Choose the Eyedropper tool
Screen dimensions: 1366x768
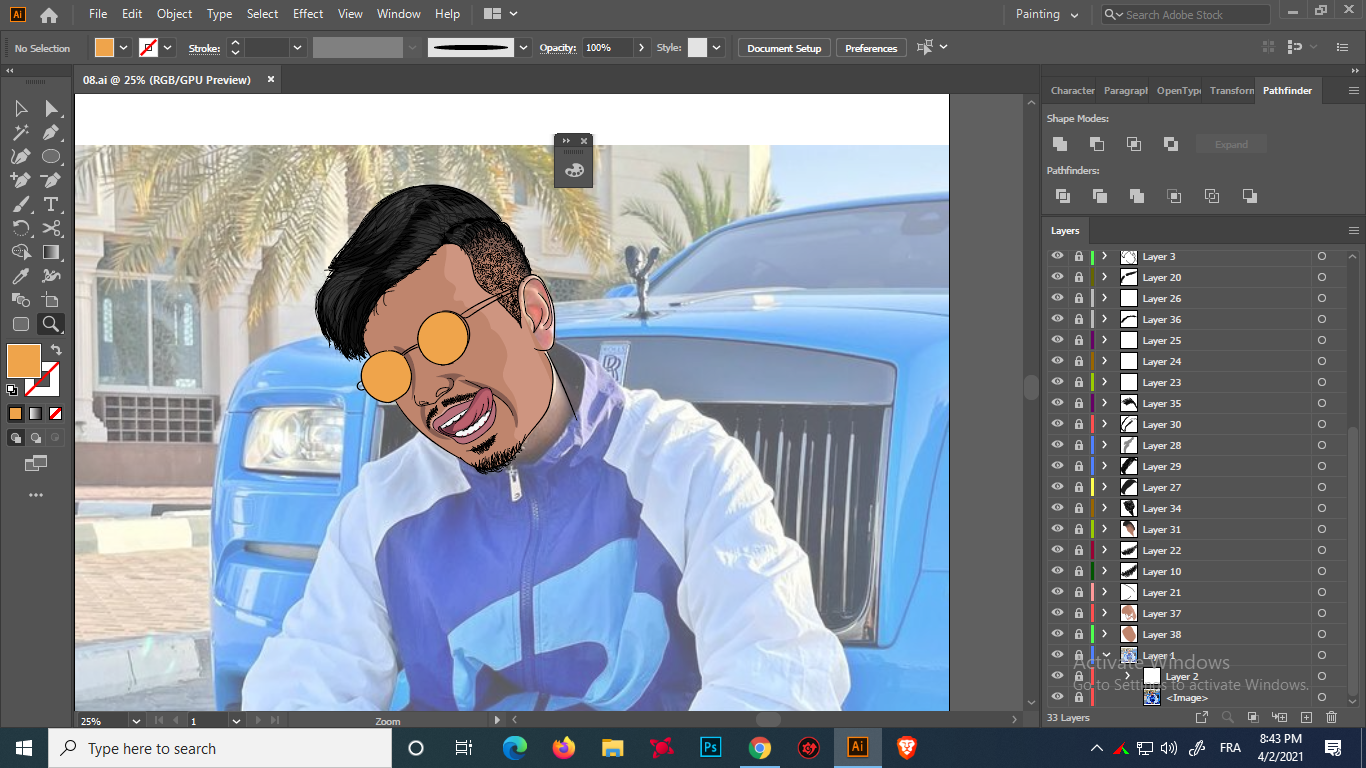[x=20, y=276]
